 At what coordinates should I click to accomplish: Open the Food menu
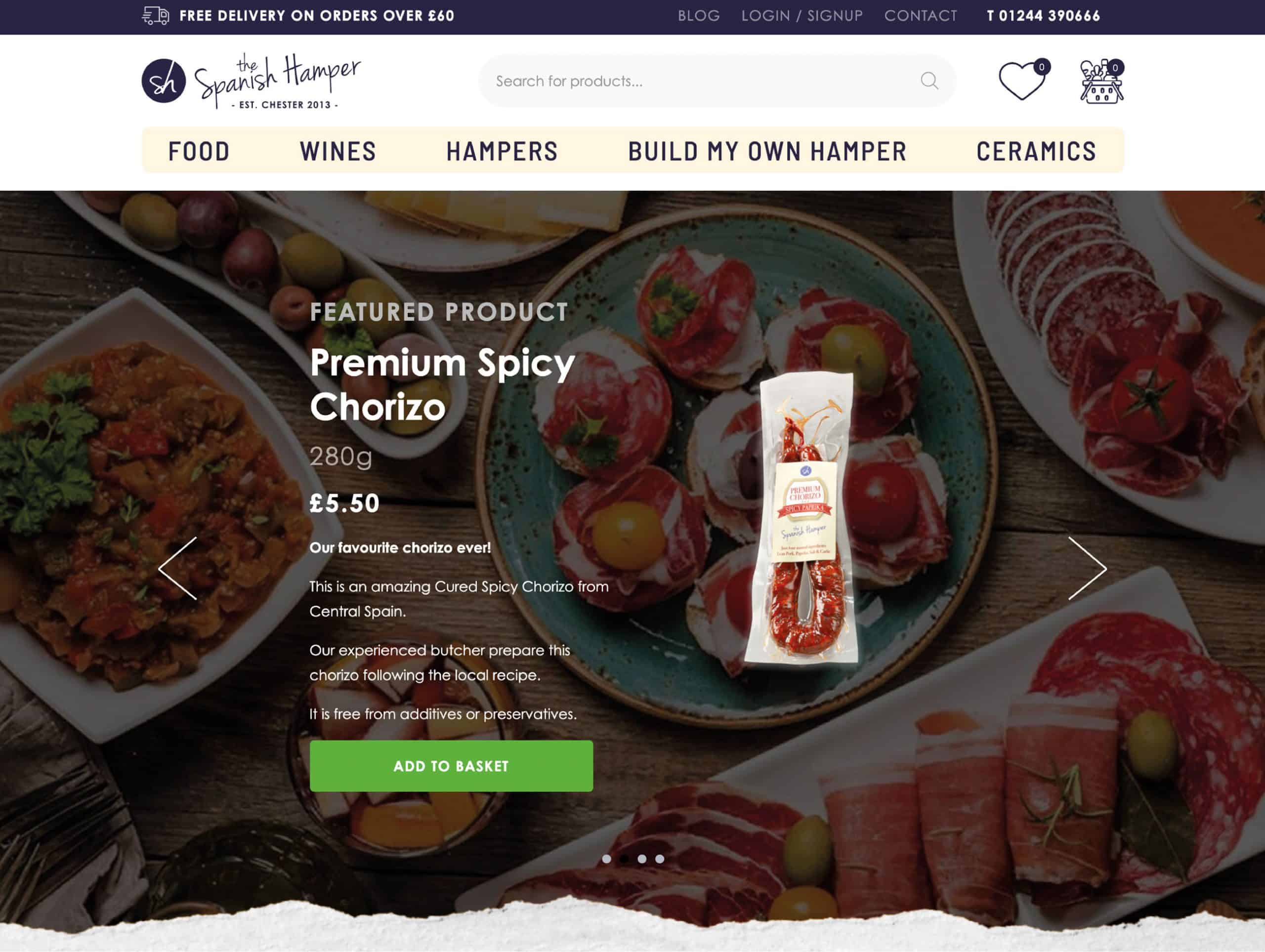[199, 151]
